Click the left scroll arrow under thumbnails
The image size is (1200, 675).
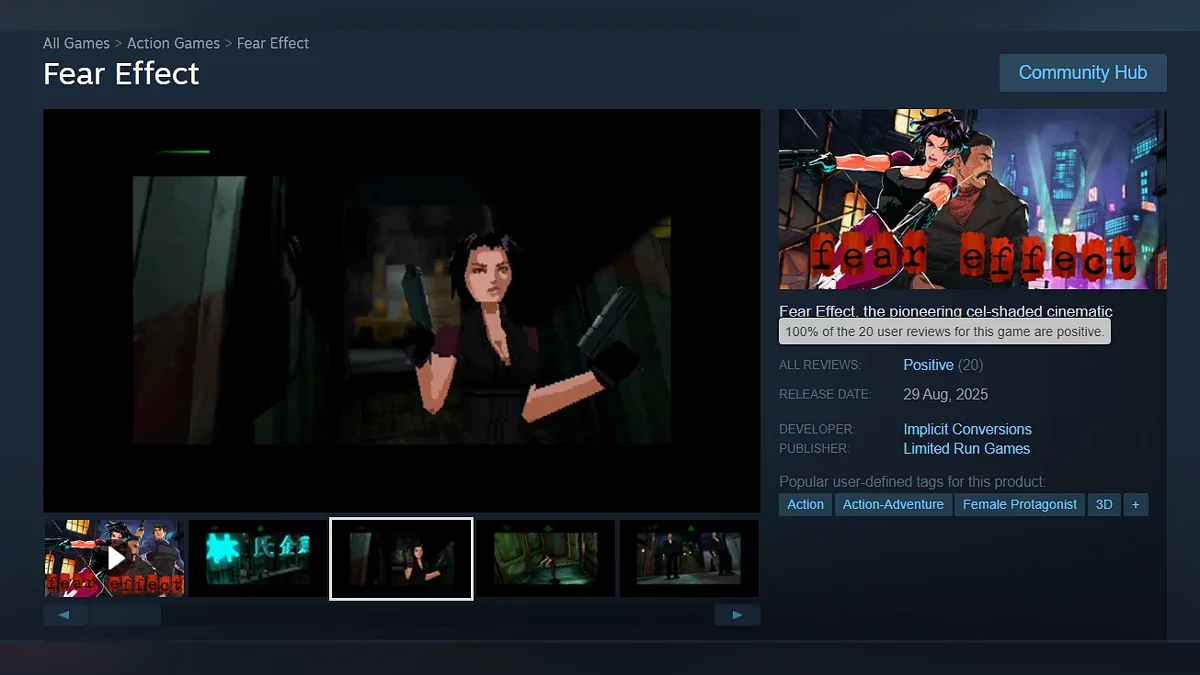click(65, 615)
